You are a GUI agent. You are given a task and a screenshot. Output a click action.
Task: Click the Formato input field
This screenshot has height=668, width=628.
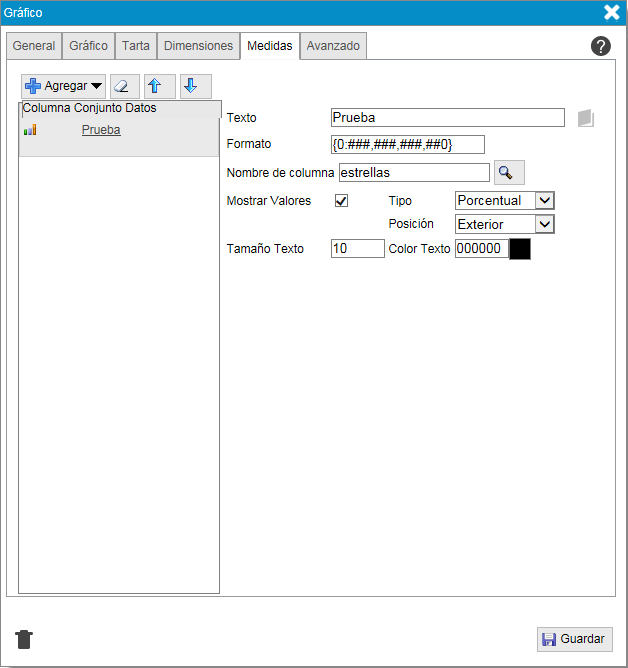[x=407, y=145]
